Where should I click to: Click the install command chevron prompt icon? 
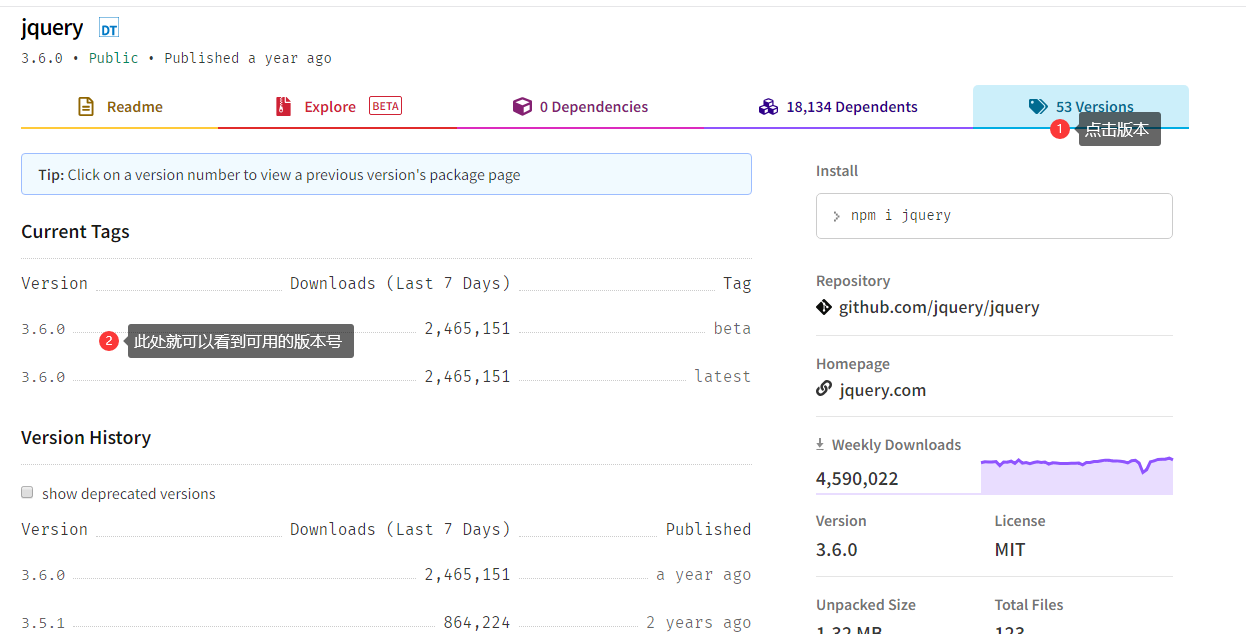pos(836,216)
